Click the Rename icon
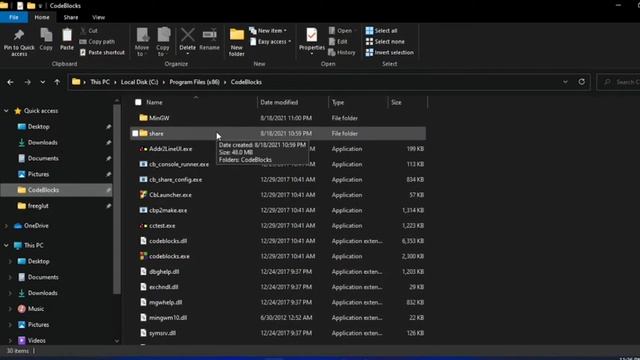 pos(209,35)
